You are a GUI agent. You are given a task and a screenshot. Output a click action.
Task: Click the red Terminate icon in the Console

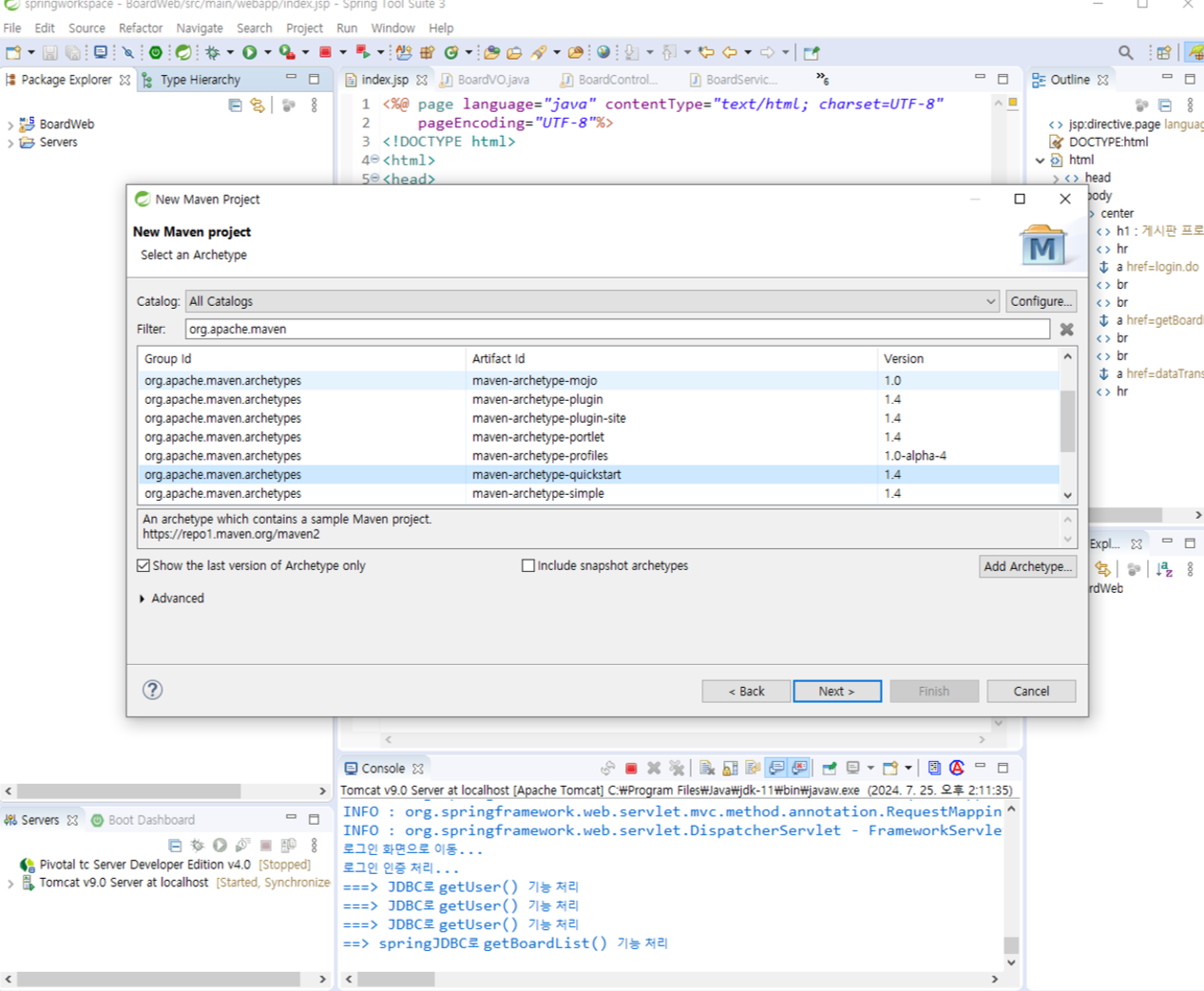pos(631,768)
